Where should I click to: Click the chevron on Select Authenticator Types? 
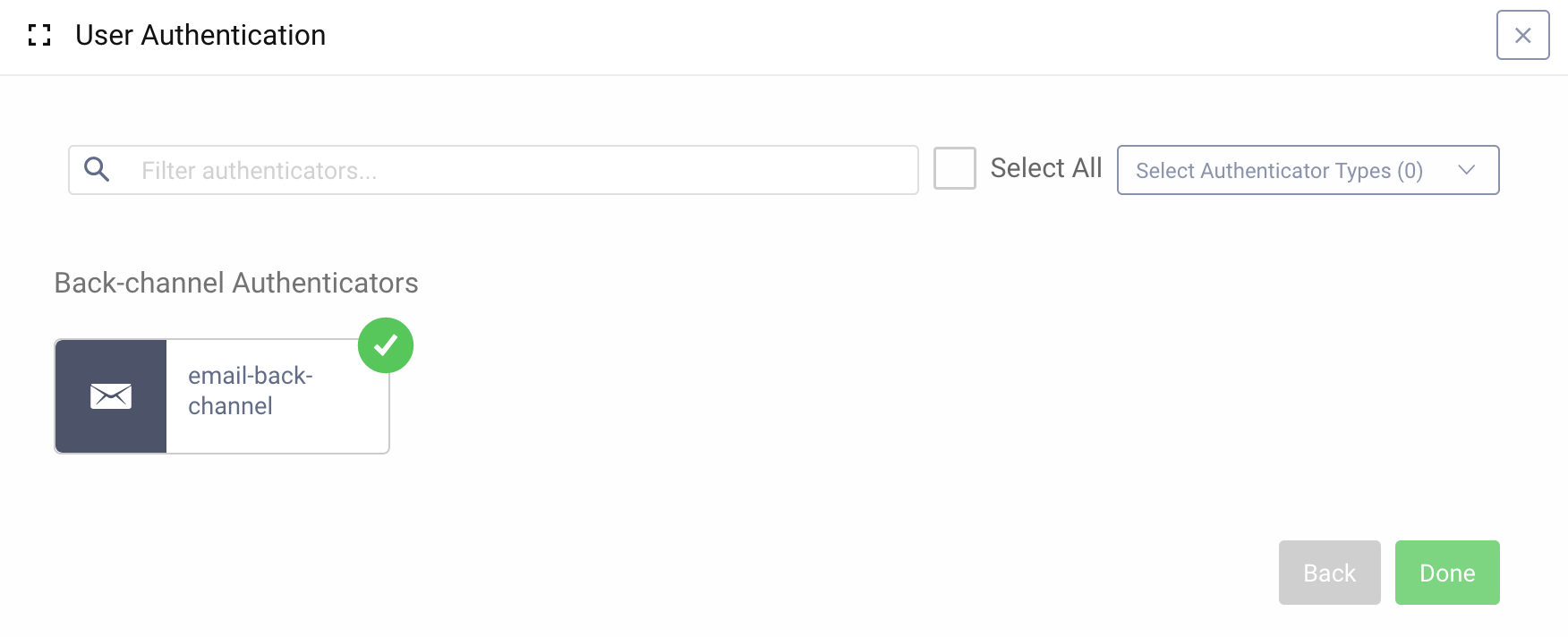click(x=1466, y=169)
